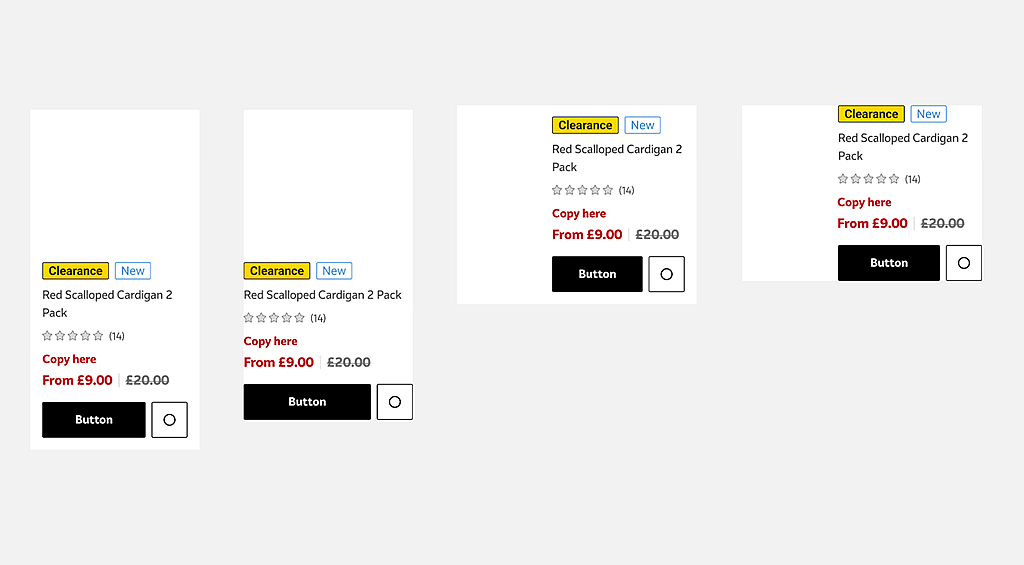Click star rating in first product card
This screenshot has height=565, width=1024.
coord(73,336)
